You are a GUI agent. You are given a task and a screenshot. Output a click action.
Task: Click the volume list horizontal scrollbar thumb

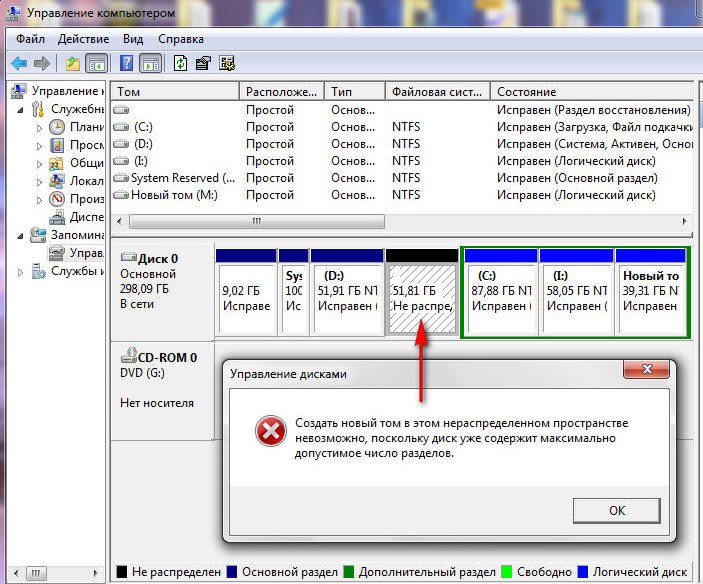coord(256,221)
